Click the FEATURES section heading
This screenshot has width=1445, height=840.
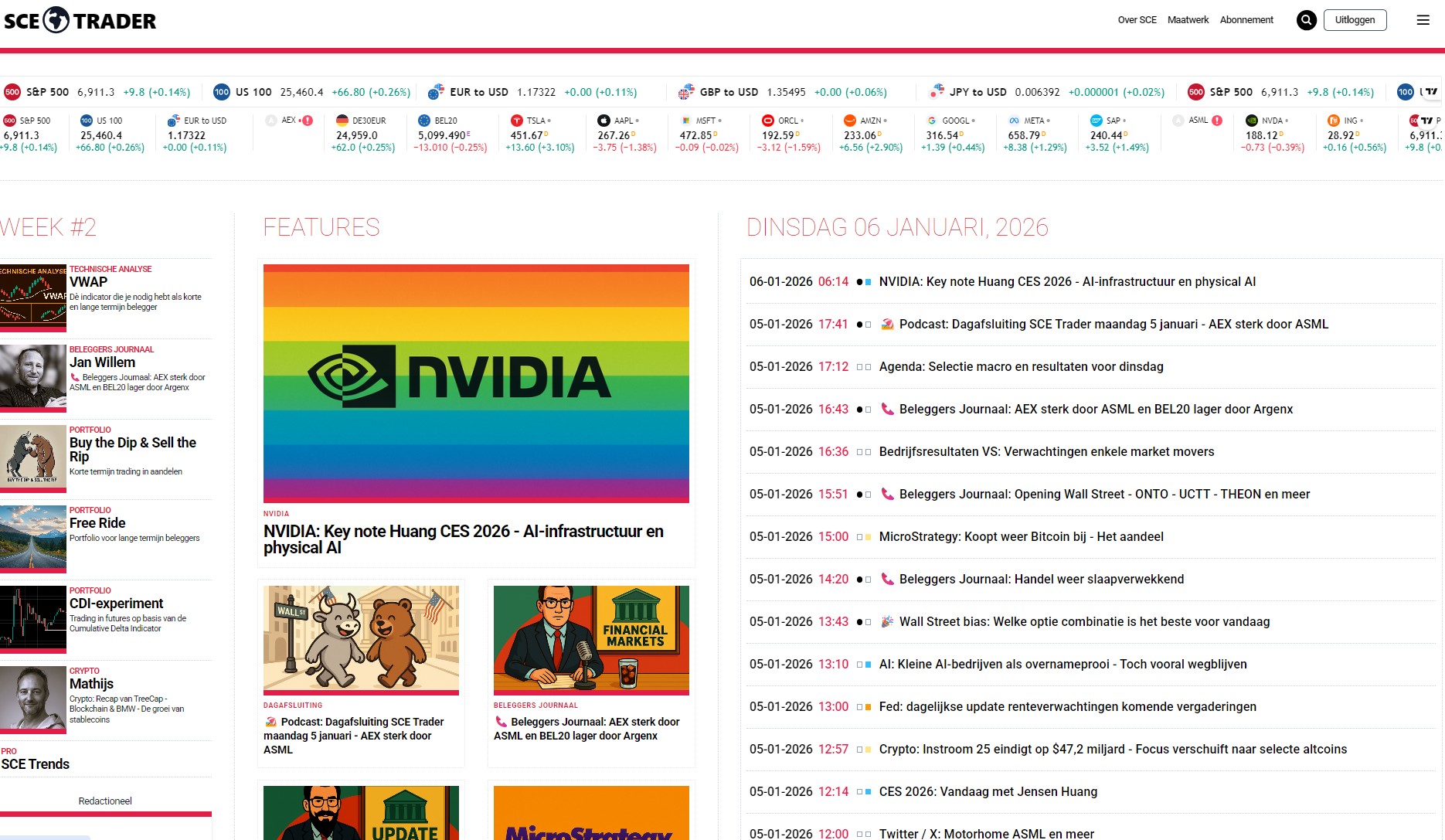coord(321,227)
